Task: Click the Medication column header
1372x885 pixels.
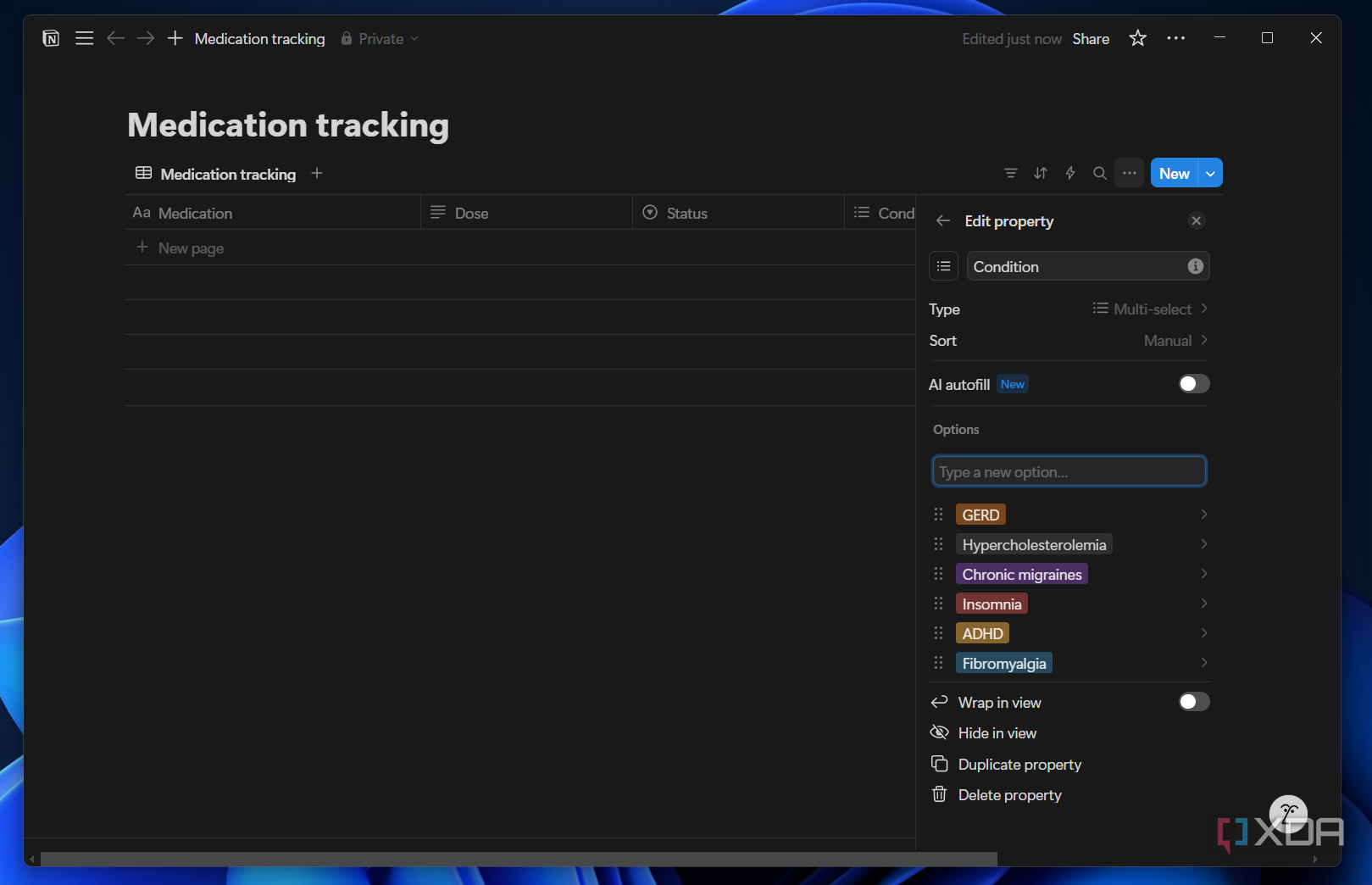Action: click(272, 213)
